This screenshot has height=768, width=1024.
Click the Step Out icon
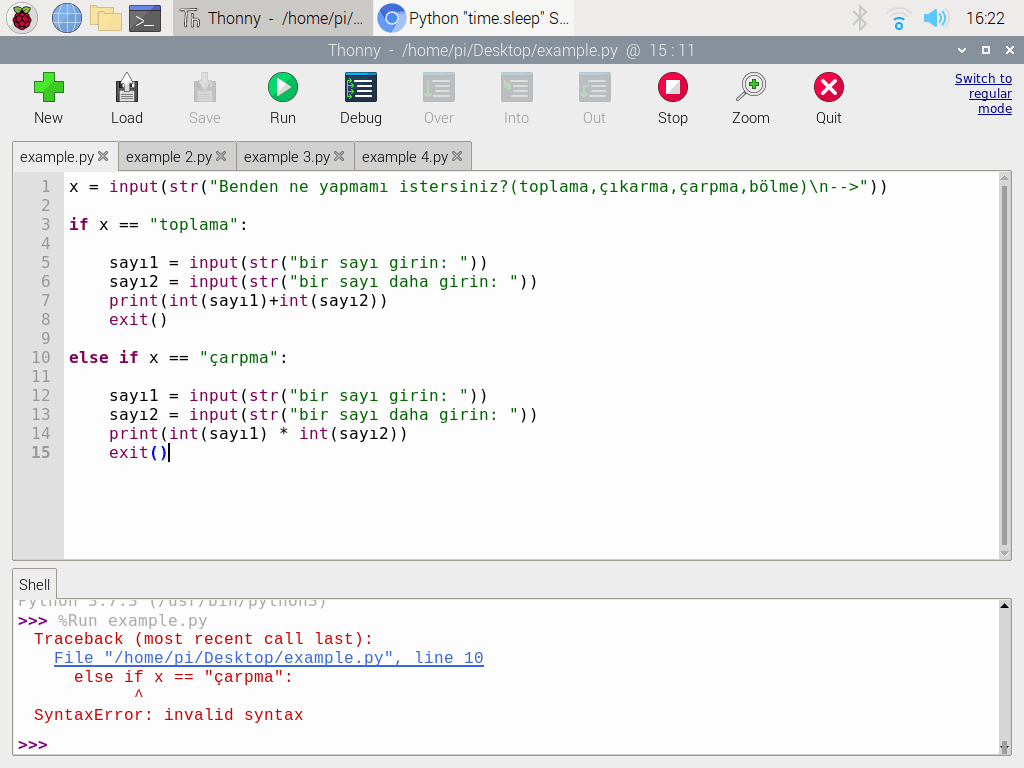(594, 99)
